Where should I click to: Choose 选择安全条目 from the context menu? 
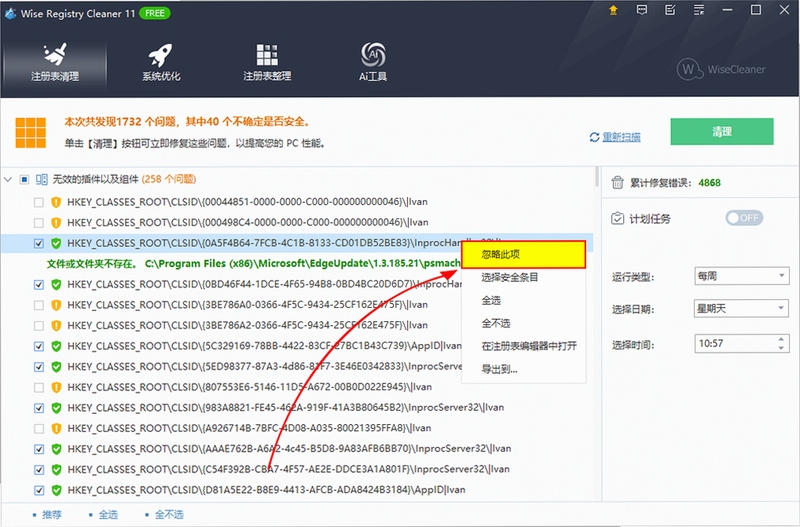pos(523,278)
